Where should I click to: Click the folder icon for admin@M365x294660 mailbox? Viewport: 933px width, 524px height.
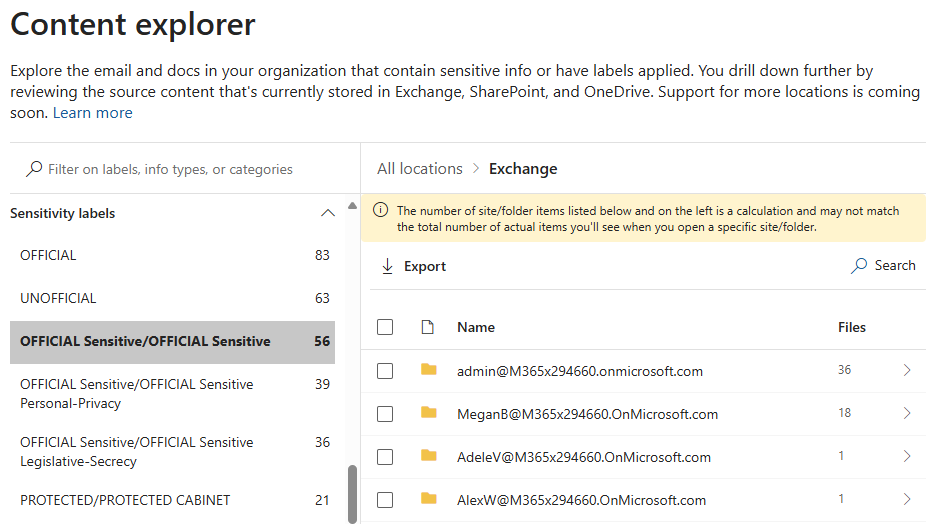pyautogui.click(x=428, y=370)
